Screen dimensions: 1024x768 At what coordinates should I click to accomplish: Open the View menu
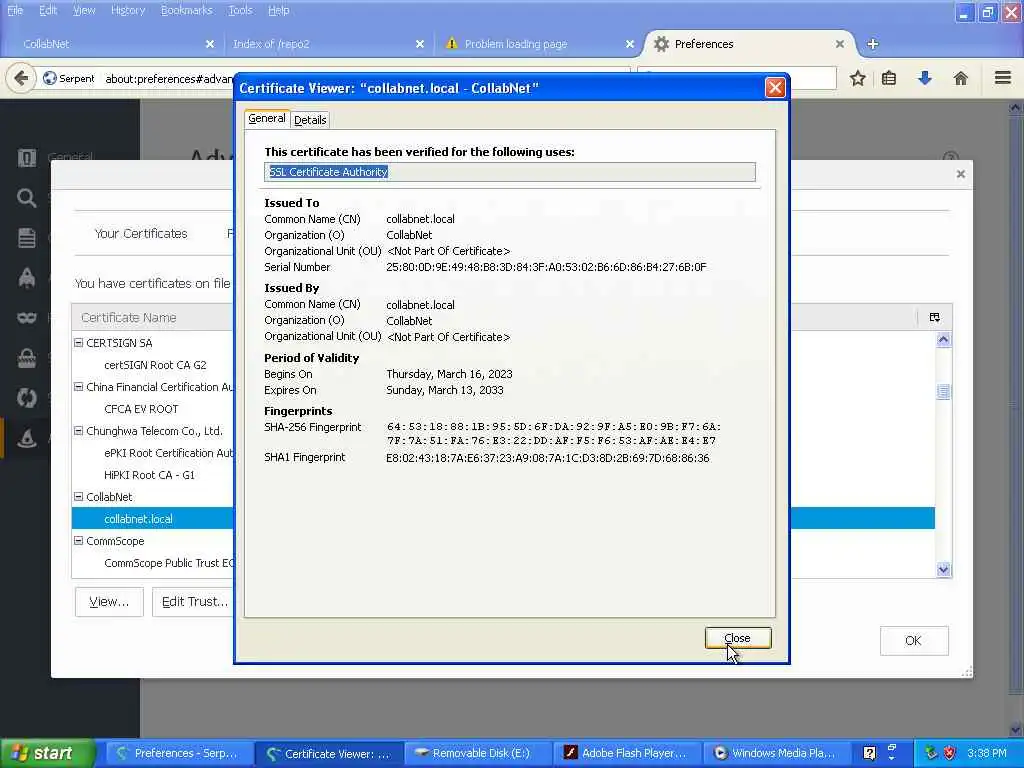84,10
